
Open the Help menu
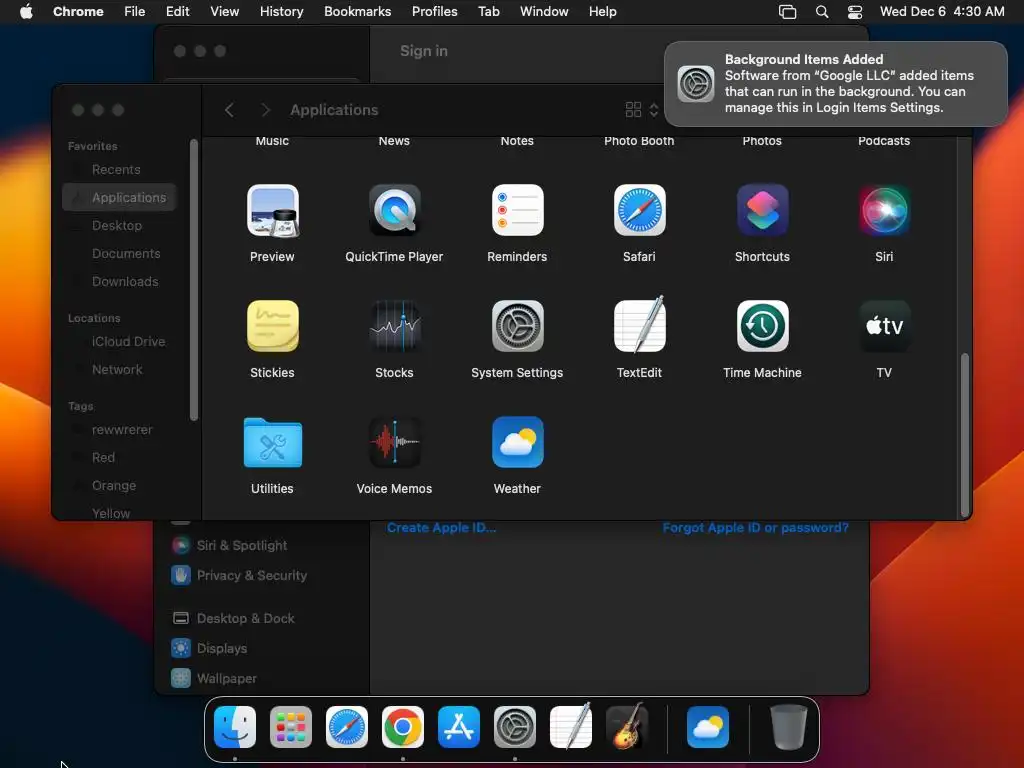[x=602, y=12]
